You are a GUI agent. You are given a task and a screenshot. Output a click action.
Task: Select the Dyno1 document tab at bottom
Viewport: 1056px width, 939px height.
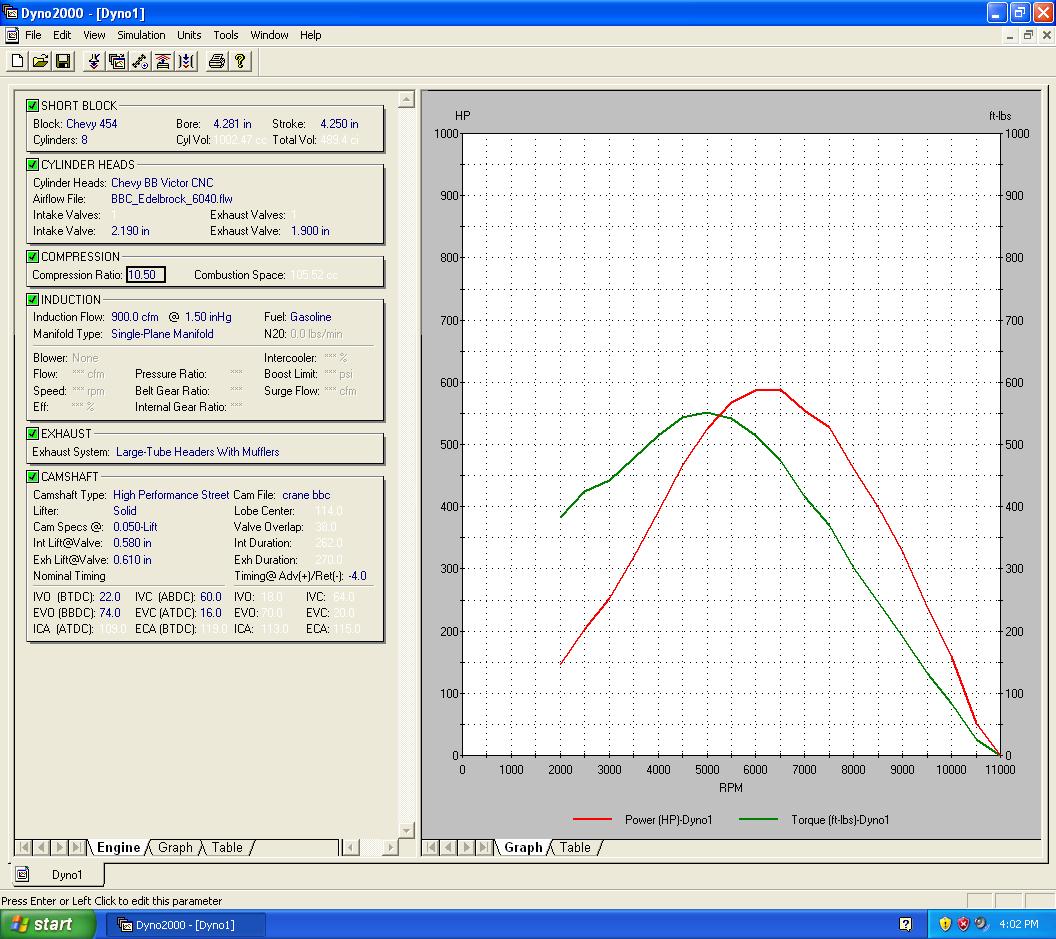59,874
